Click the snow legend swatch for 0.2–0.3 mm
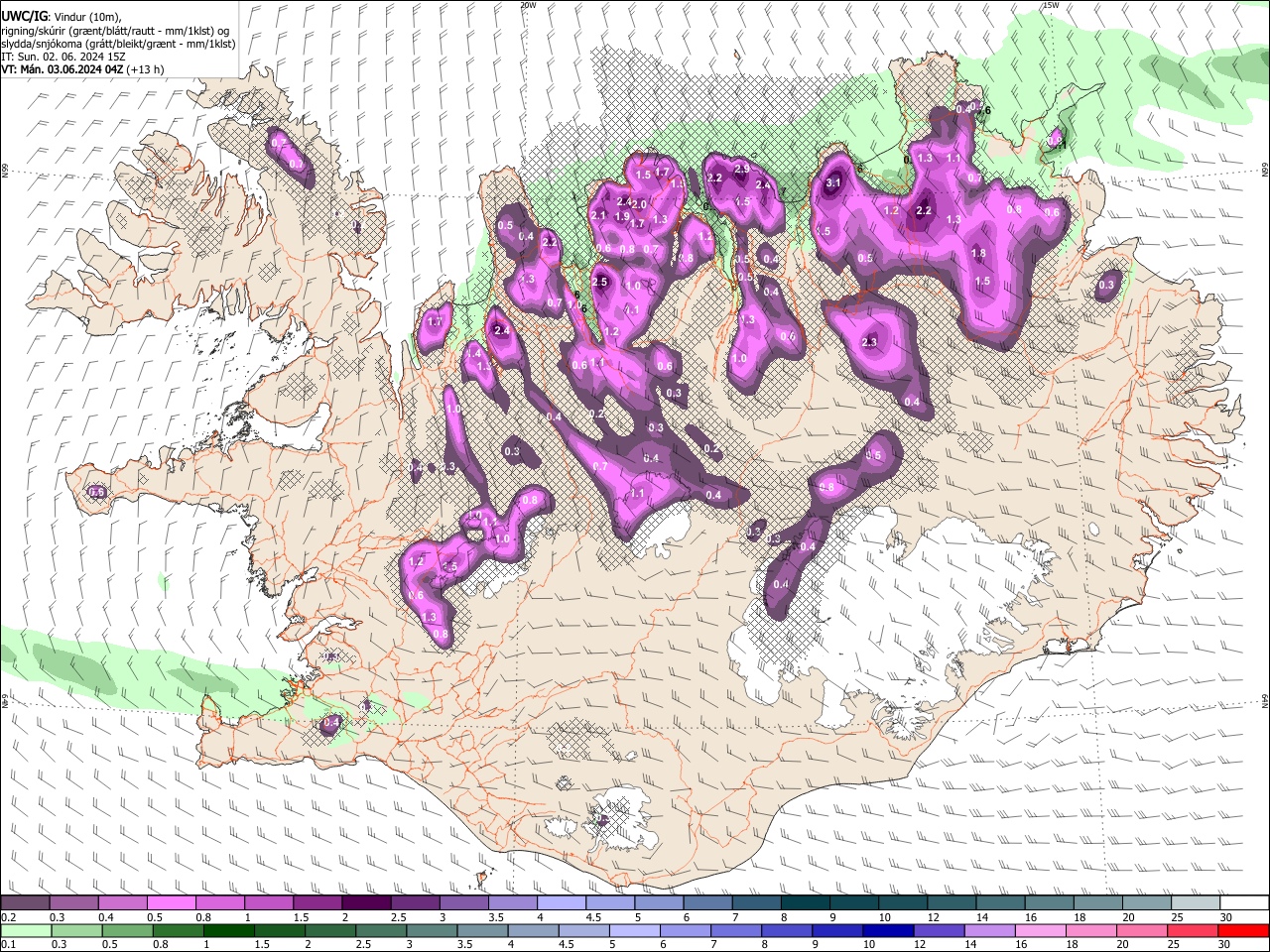Image resolution: width=1270 pixels, height=952 pixels. 25,903
